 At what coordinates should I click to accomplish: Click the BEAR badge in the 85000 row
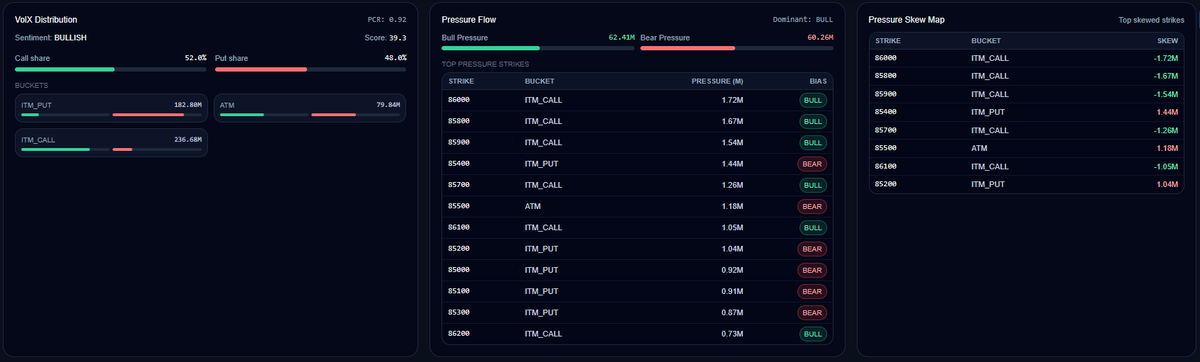[812, 270]
